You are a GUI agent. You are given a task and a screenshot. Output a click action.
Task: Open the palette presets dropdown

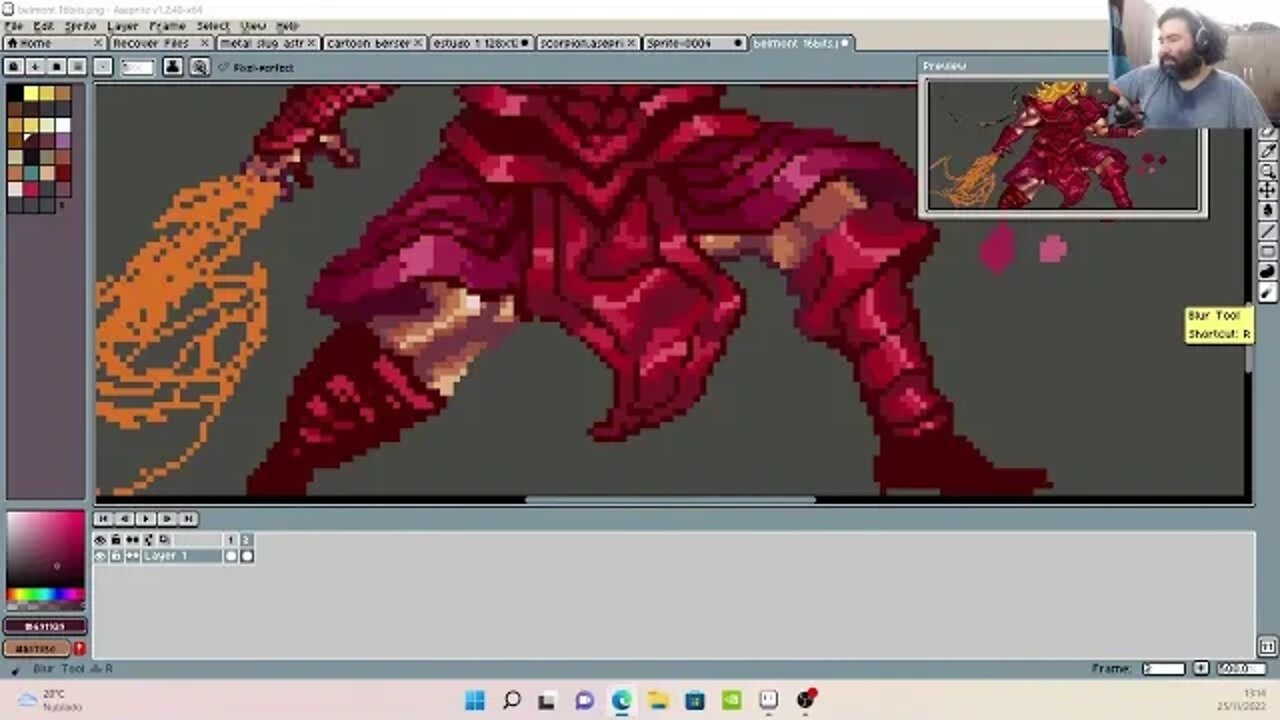tap(56, 67)
